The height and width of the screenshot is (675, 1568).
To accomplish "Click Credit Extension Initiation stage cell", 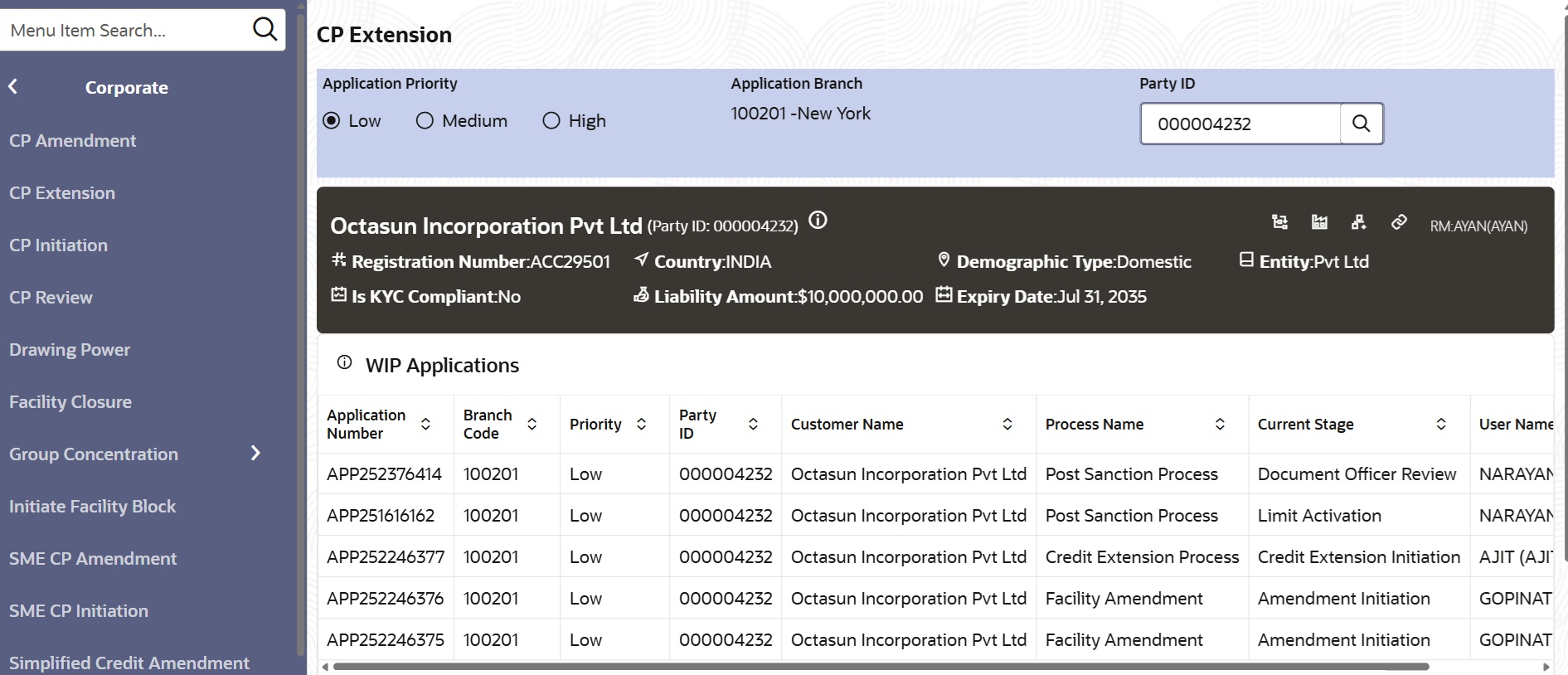I will (1359, 557).
